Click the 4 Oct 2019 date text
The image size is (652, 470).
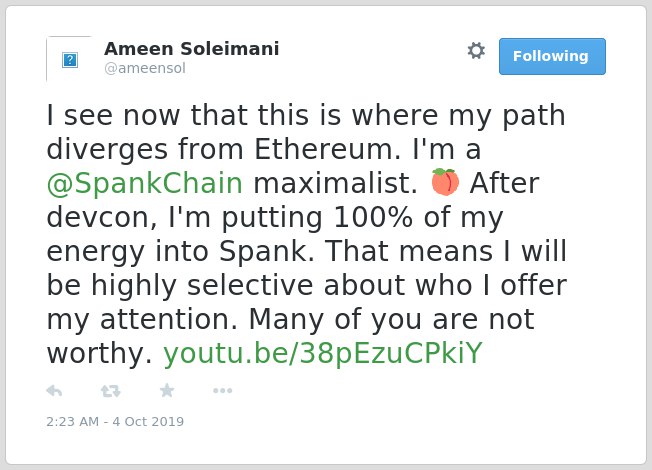tap(148, 421)
